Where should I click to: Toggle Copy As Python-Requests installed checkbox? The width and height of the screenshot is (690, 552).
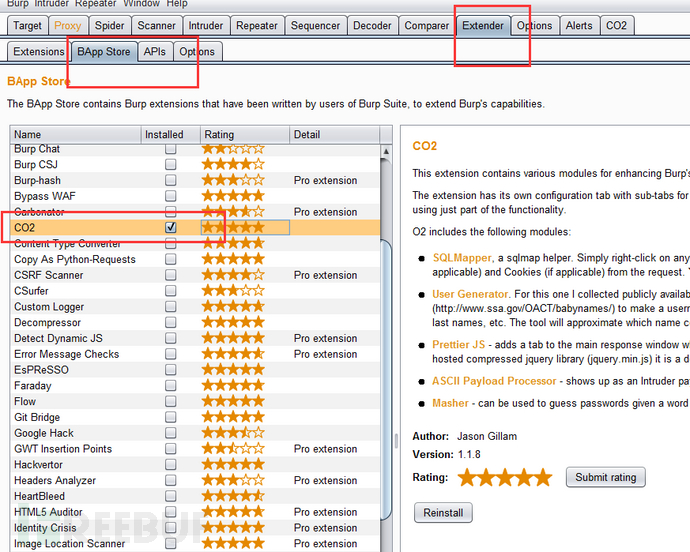(x=171, y=259)
